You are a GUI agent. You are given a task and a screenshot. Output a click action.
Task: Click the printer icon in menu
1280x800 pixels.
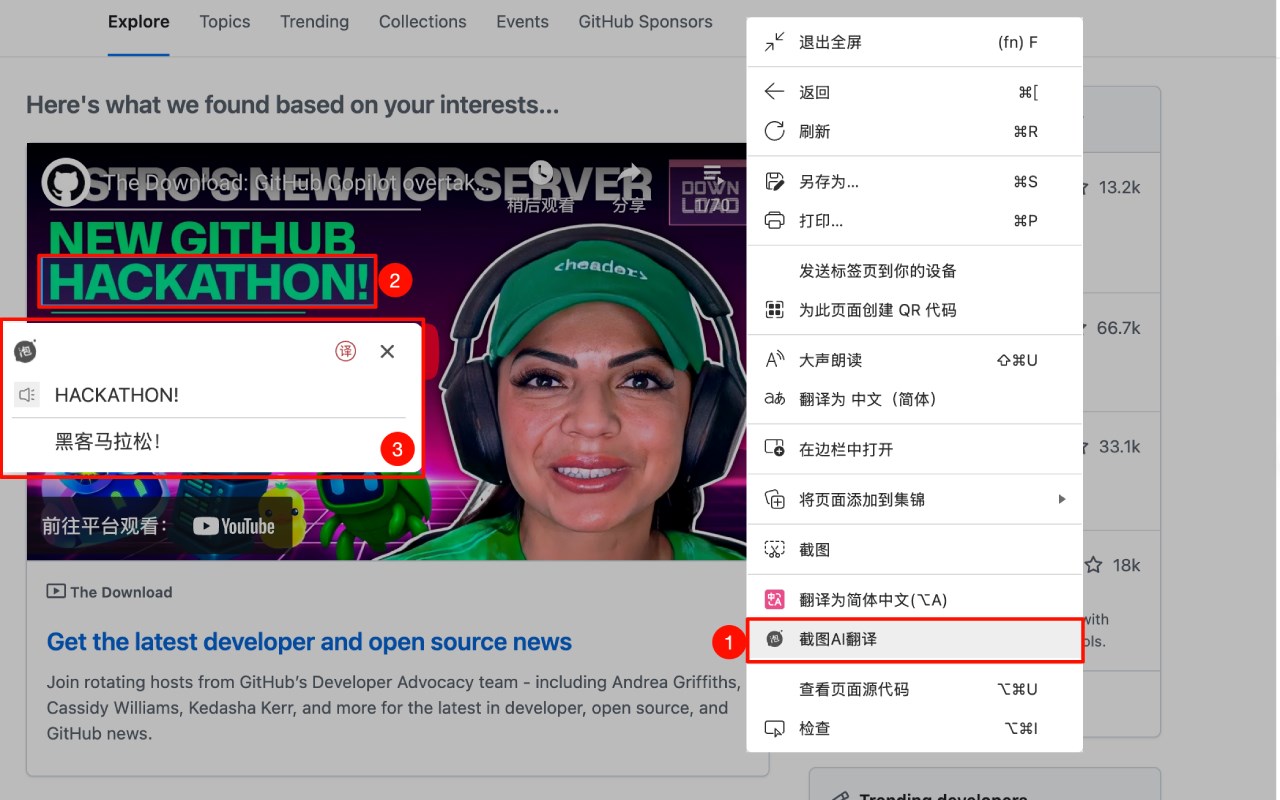774,220
